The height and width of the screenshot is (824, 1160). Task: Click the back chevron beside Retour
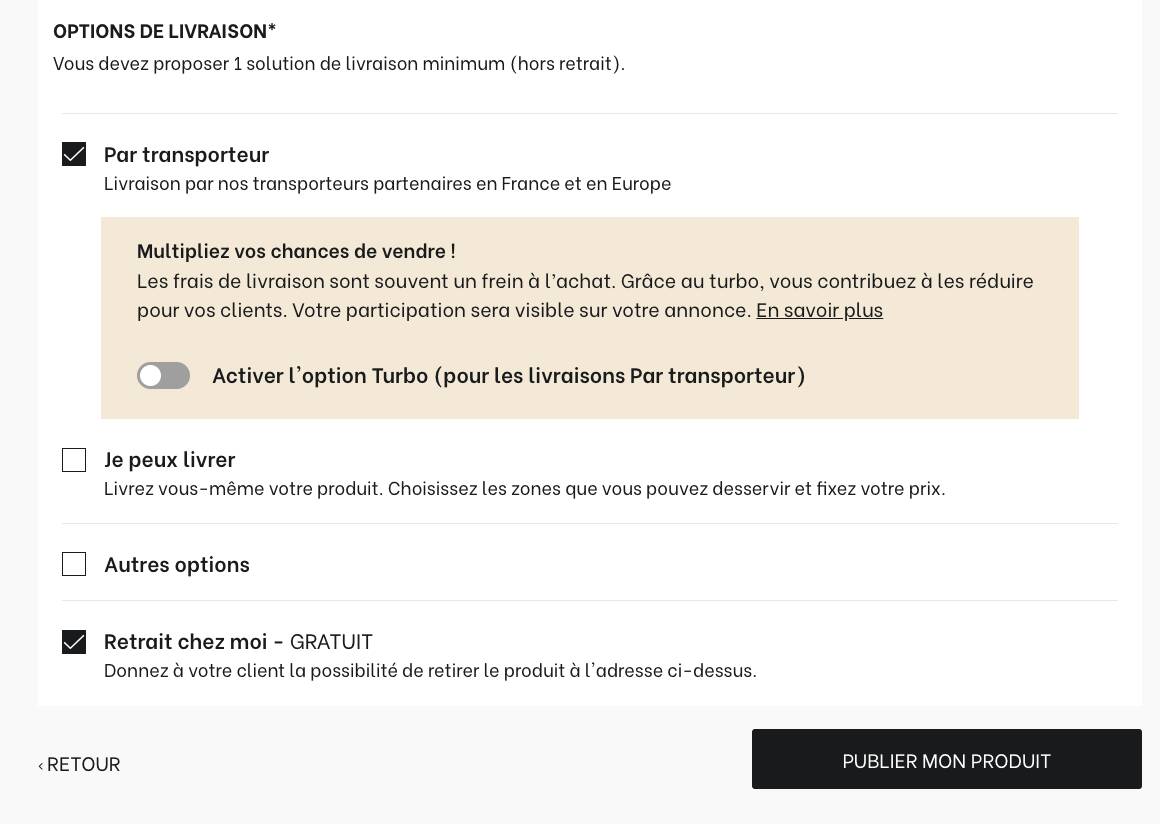pyautogui.click(x=41, y=765)
